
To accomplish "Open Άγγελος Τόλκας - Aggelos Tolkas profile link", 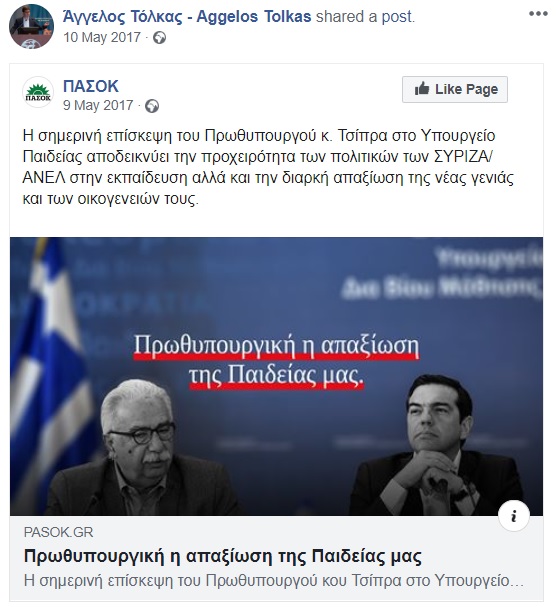I will click(x=187, y=17).
